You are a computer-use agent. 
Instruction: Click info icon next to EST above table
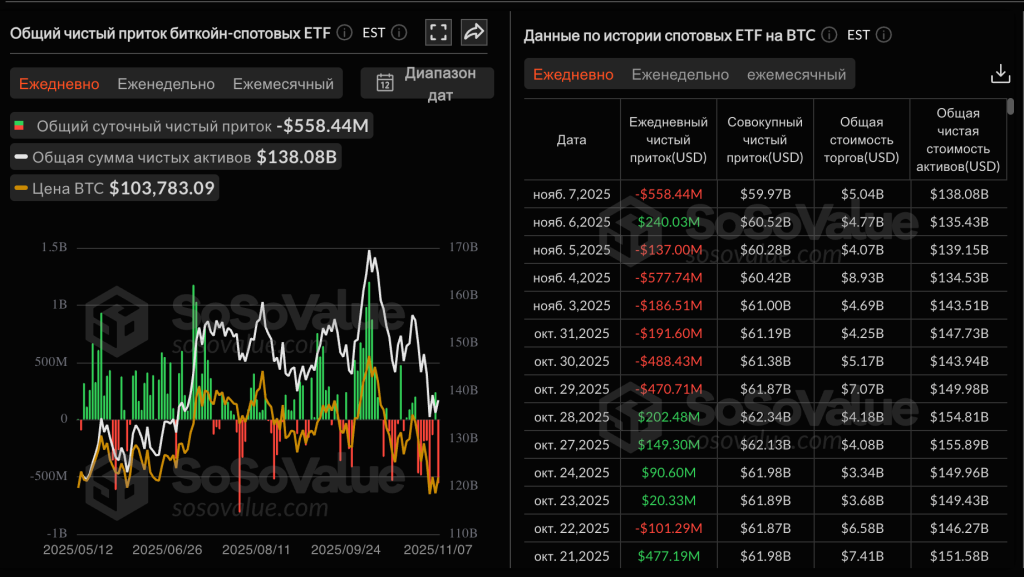[884, 35]
